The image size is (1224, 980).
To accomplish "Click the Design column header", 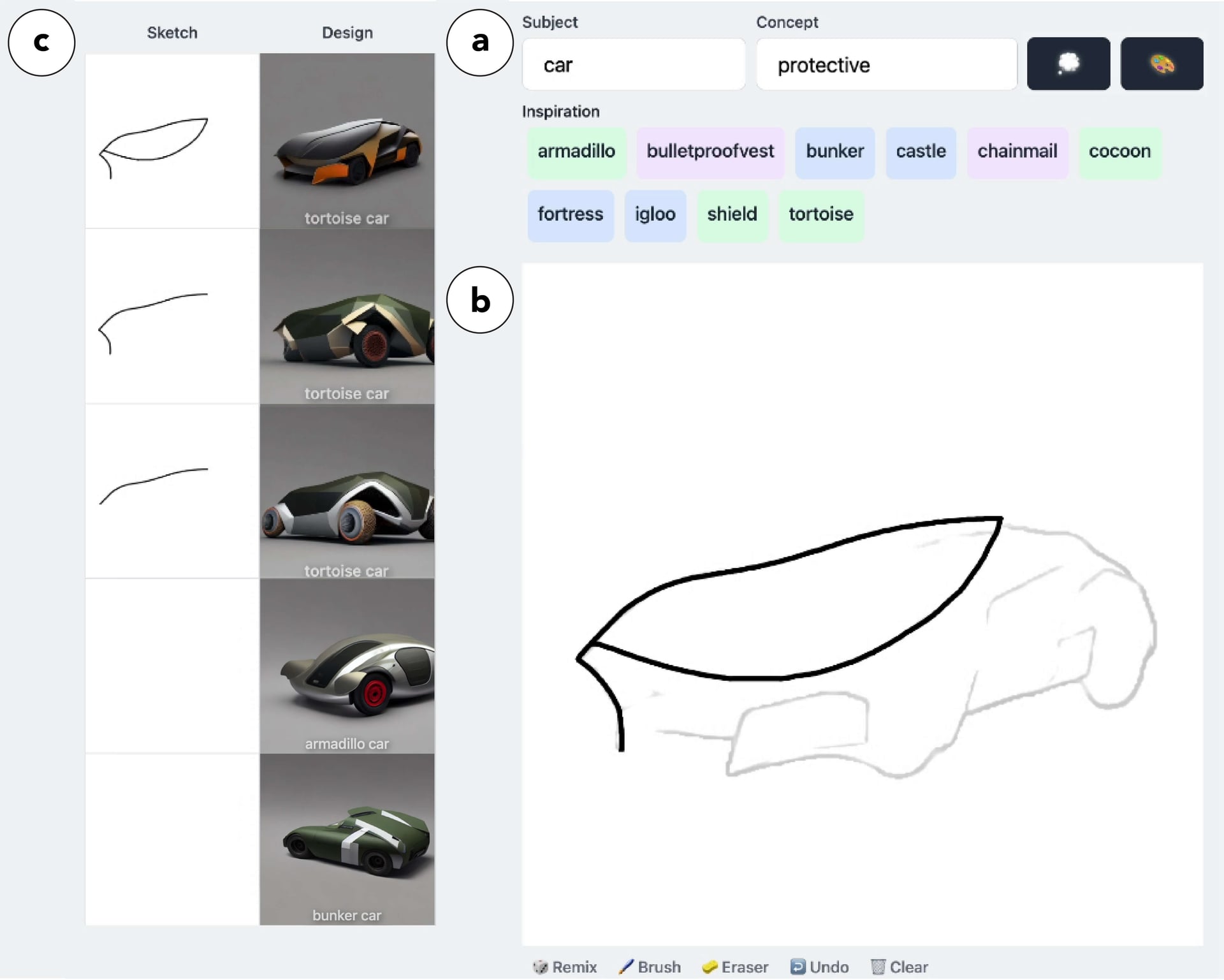I will click(x=347, y=33).
